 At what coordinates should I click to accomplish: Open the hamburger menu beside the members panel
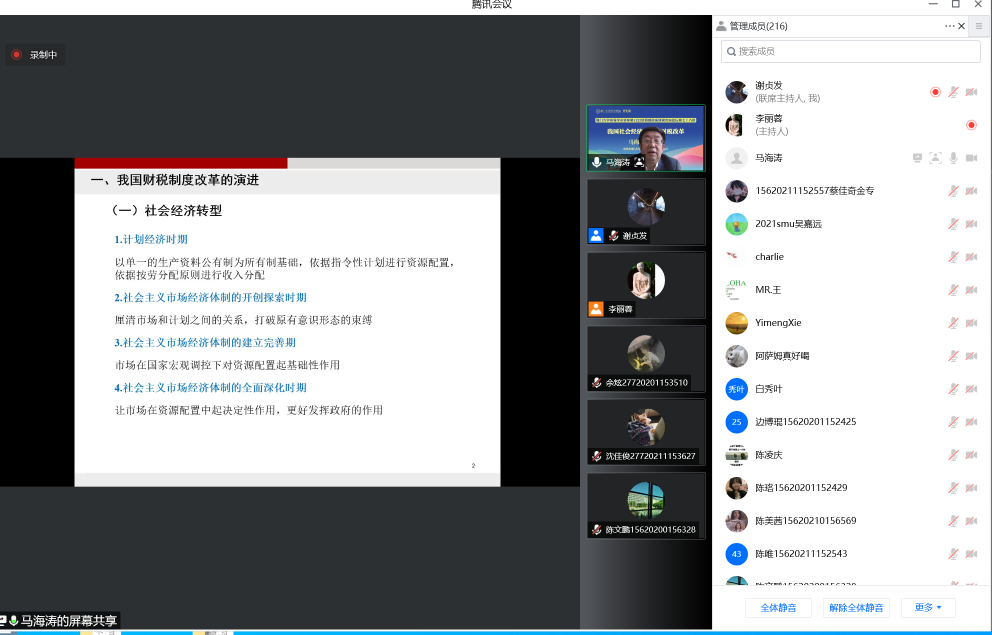click(979, 26)
